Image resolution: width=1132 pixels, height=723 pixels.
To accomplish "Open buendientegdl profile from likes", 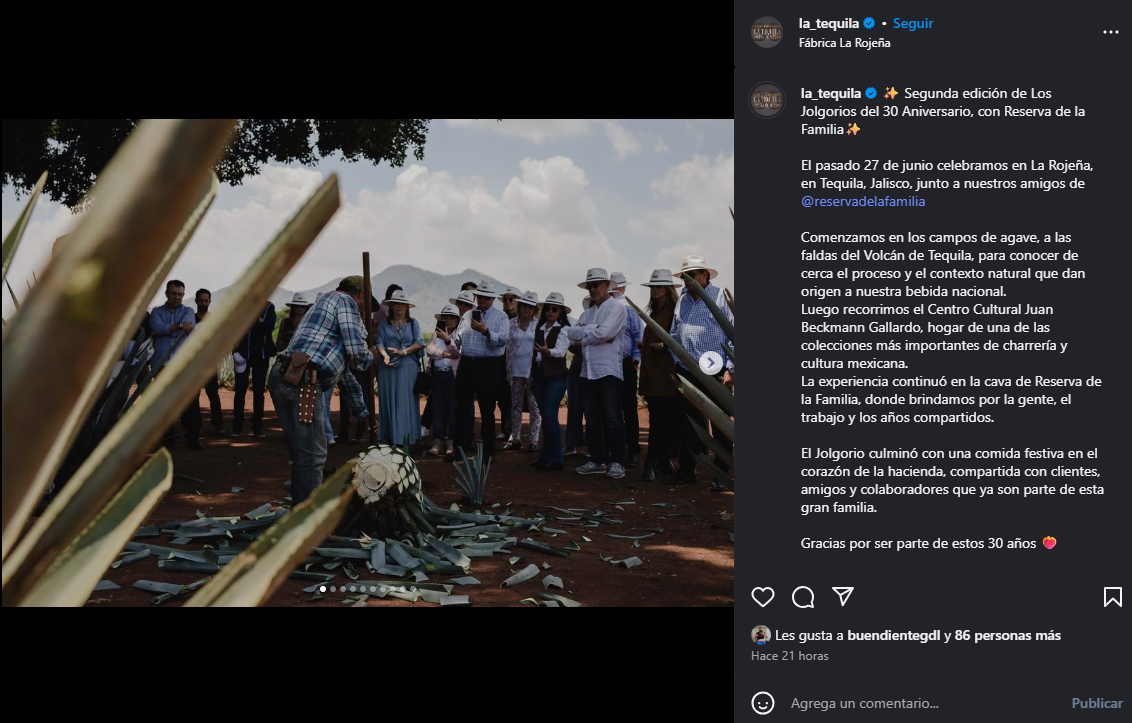I will click(893, 636).
